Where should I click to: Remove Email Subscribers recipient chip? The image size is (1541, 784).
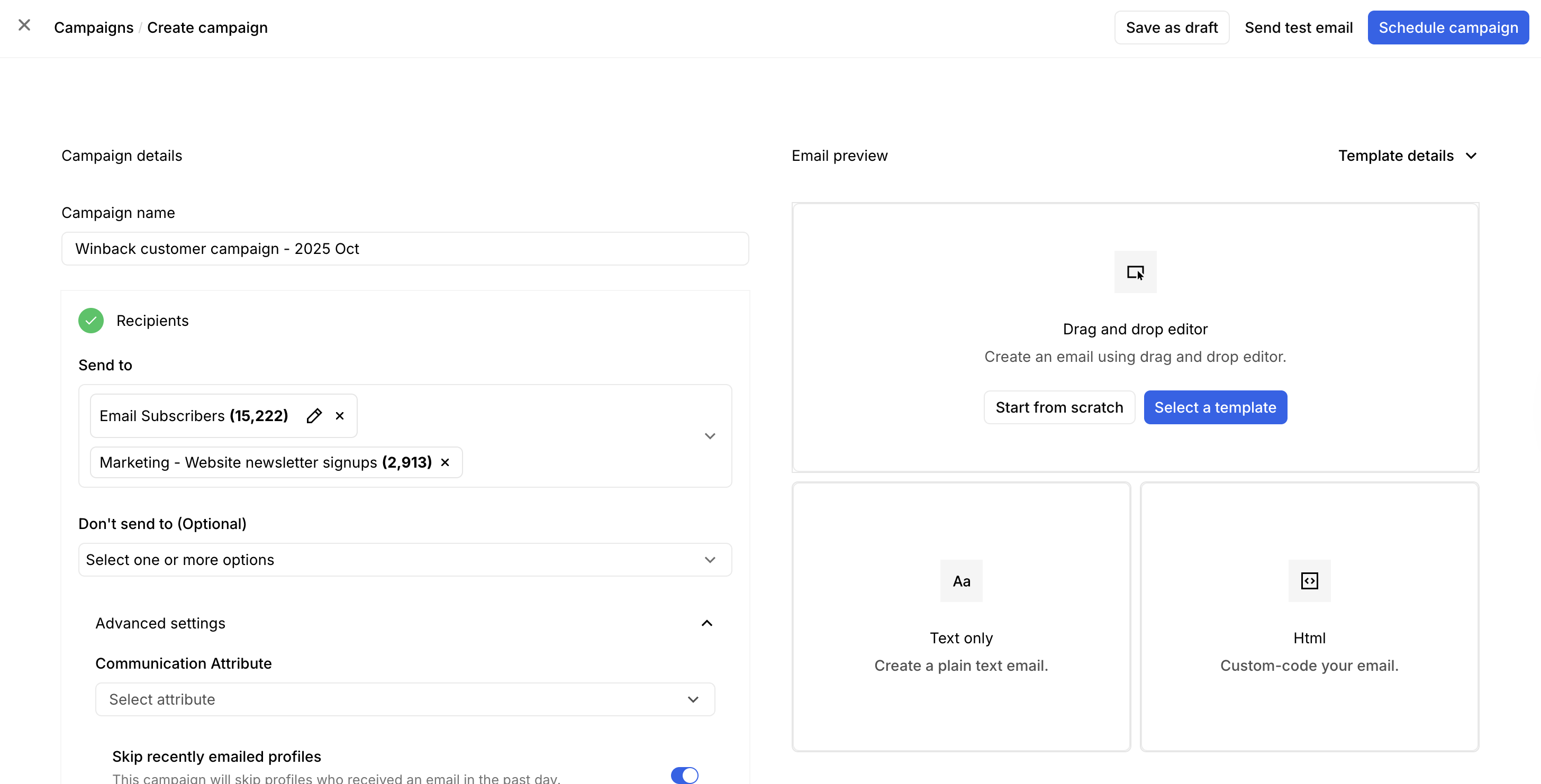(340, 416)
